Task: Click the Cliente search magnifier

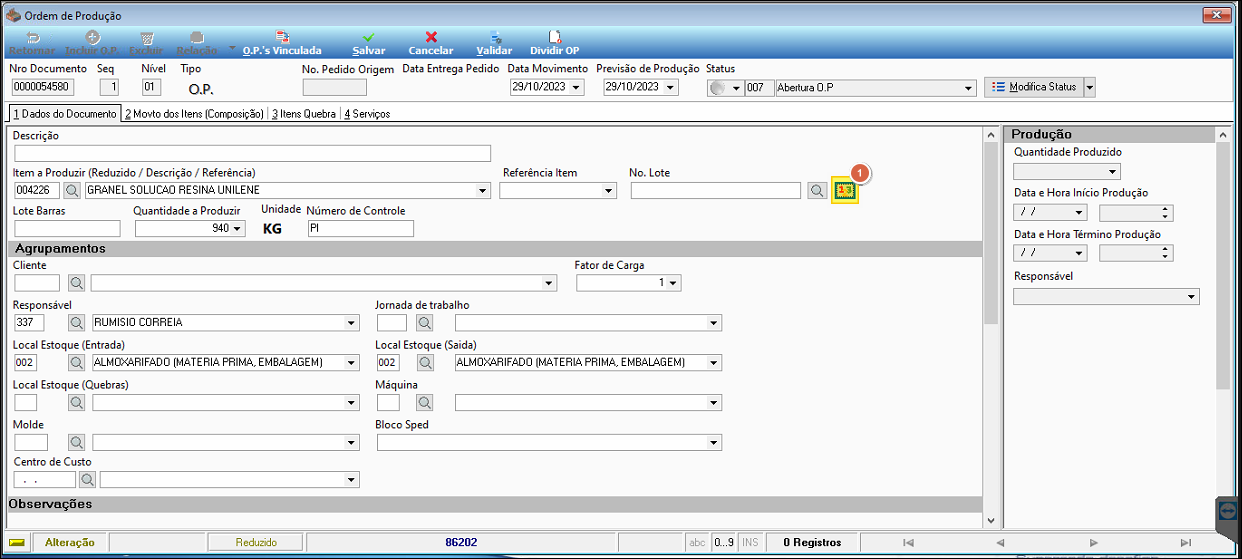Action: point(77,283)
